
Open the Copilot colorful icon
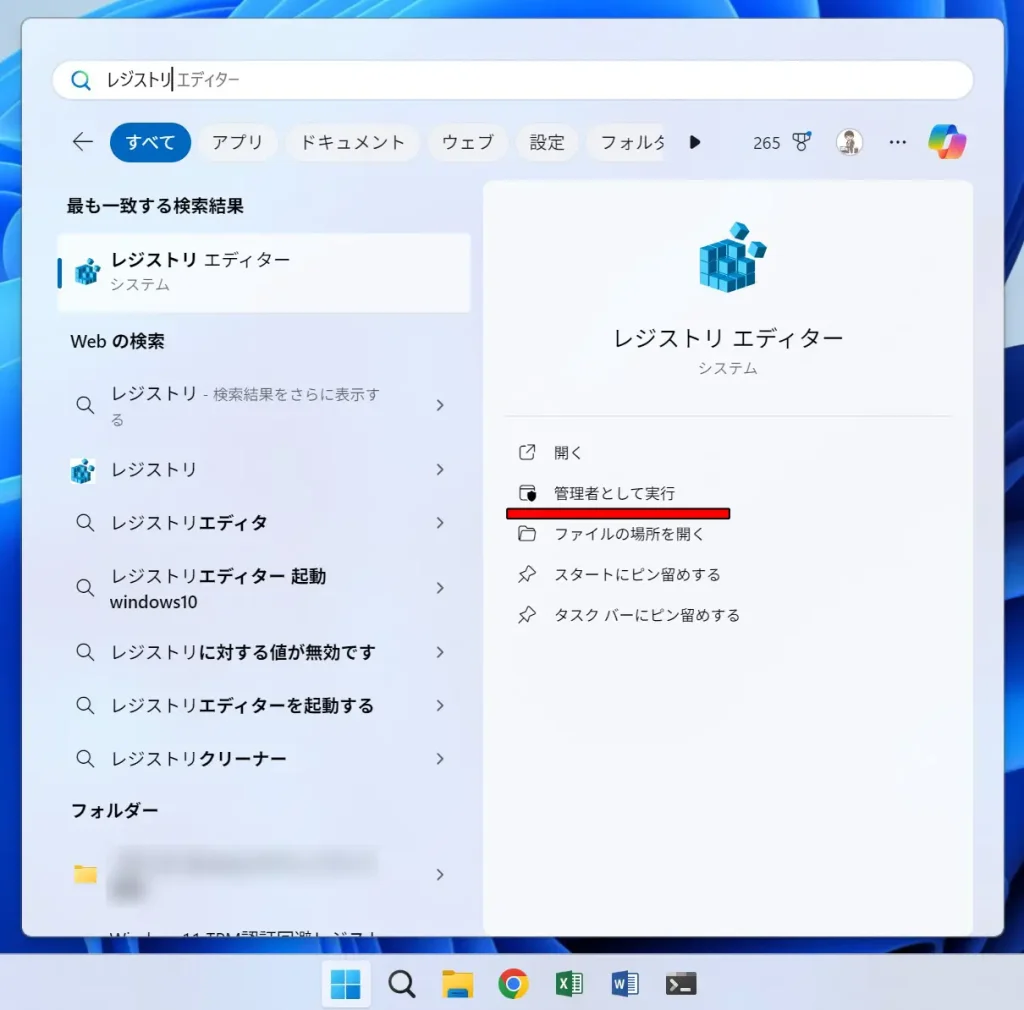pos(947,142)
